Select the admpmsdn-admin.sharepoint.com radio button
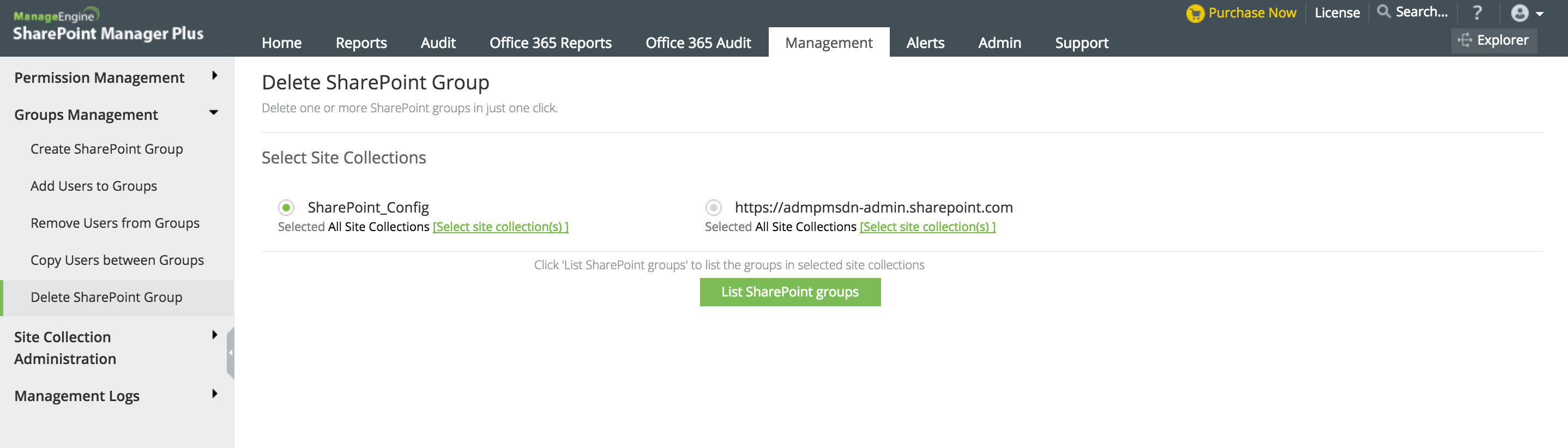 713,208
